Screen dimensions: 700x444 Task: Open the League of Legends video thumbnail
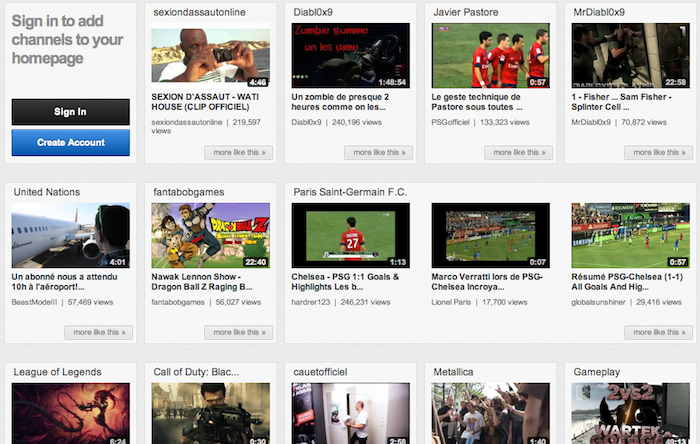coord(71,413)
